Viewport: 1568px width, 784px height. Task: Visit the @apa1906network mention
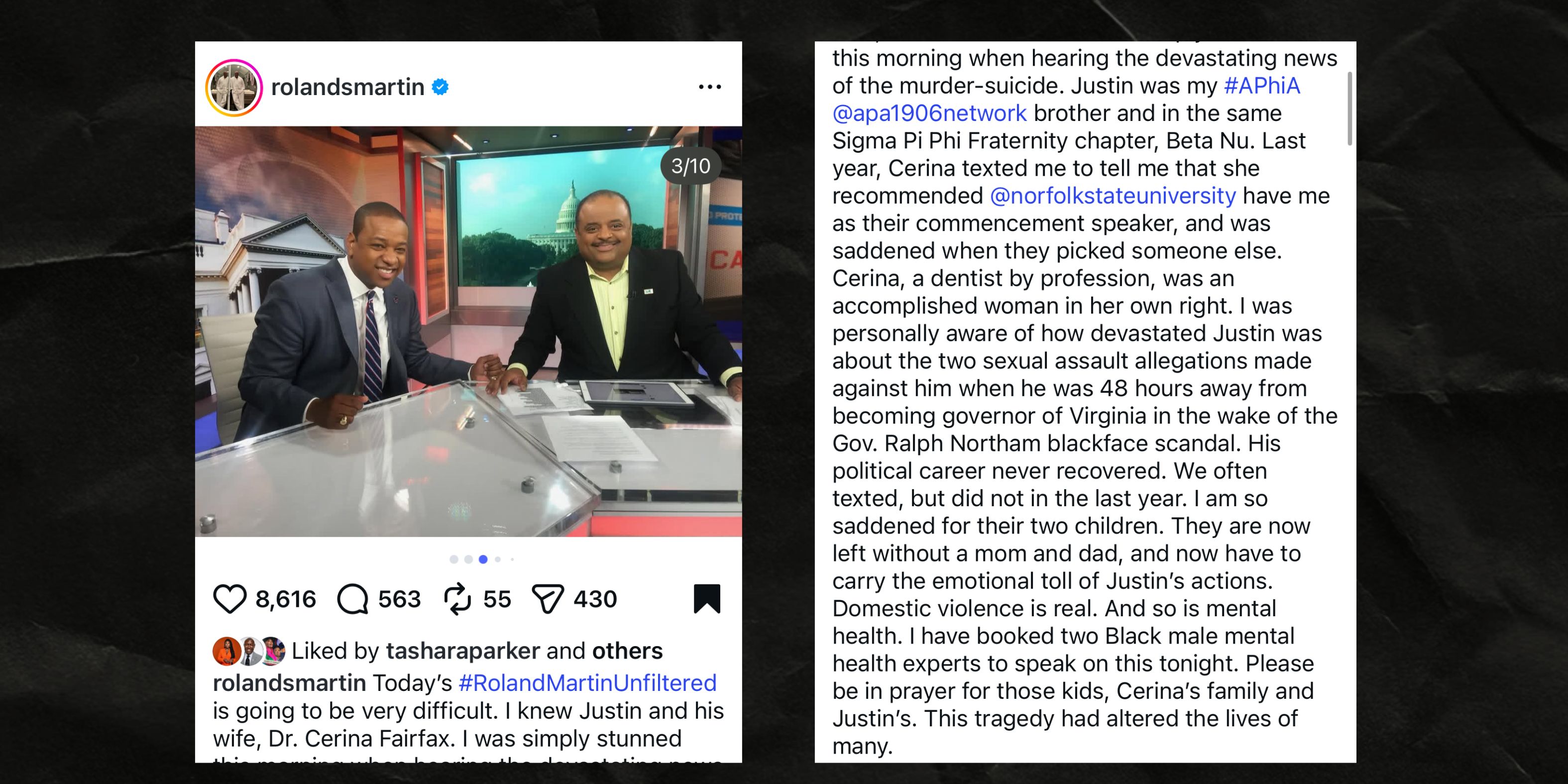929,113
